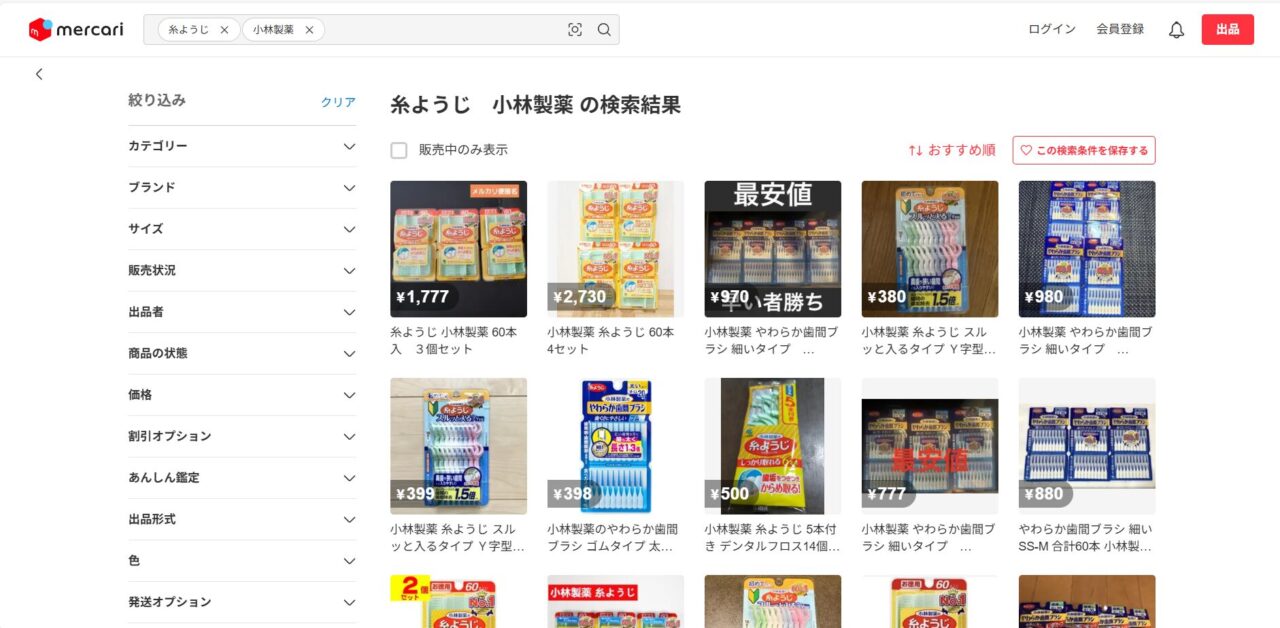Expand the 色 filter section

(x=242, y=561)
